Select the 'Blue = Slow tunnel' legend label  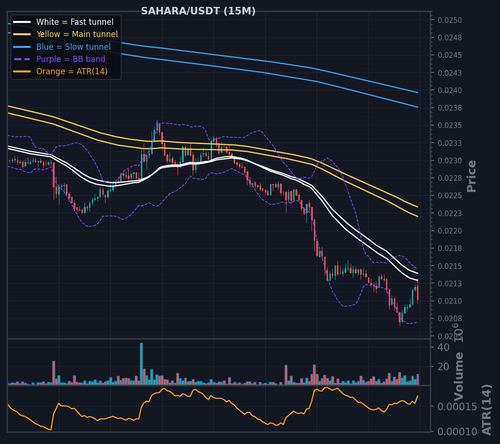pos(73,47)
